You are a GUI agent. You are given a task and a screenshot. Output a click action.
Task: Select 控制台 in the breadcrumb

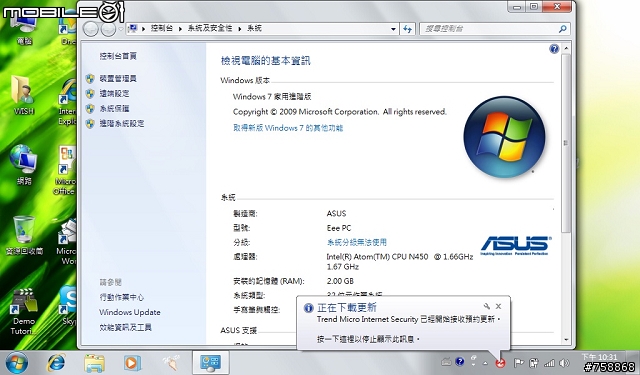[x=162, y=28]
